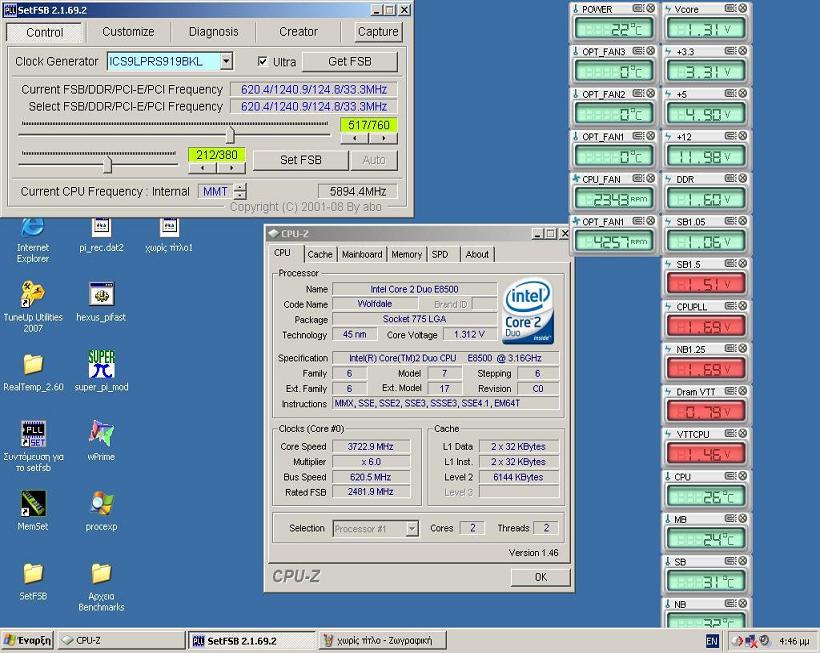
Task: Select the MemSet shortcut icon
Action: [x=33, y=503]
